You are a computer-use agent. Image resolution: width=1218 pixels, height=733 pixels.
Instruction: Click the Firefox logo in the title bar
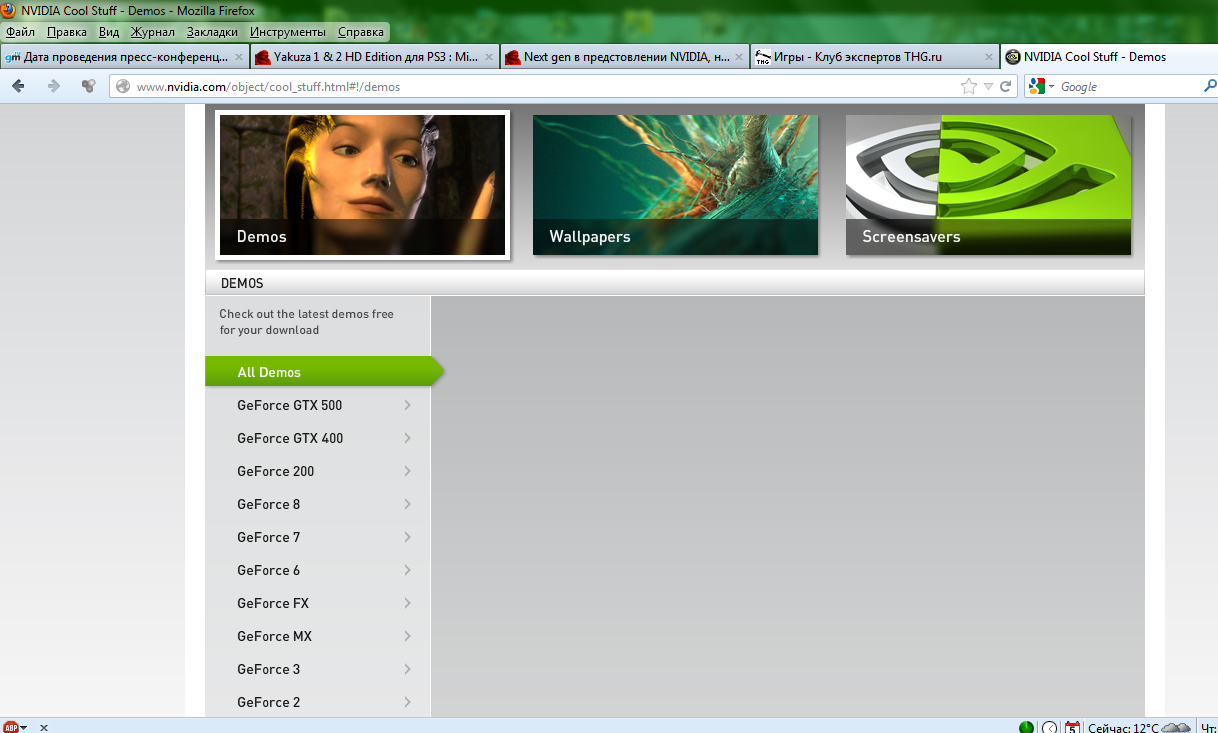tap(9, 10)
